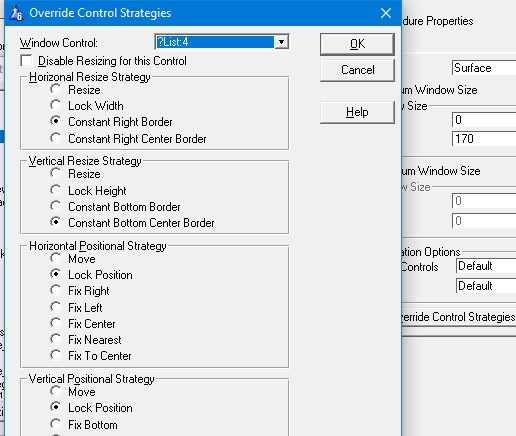Image resolution: width=516 pixels, height=436 pixels.
Task: Pick Fix Bottom vertical positional strategy
Action: 56,425
